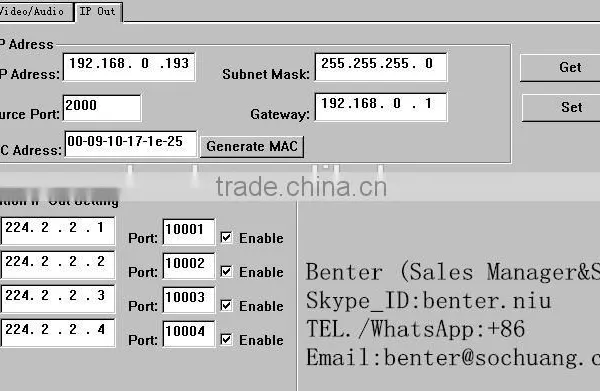Viewport: 600px width, 391px height.
Task: Switch to the Video/Audio tab
Action: coord(36,11)
